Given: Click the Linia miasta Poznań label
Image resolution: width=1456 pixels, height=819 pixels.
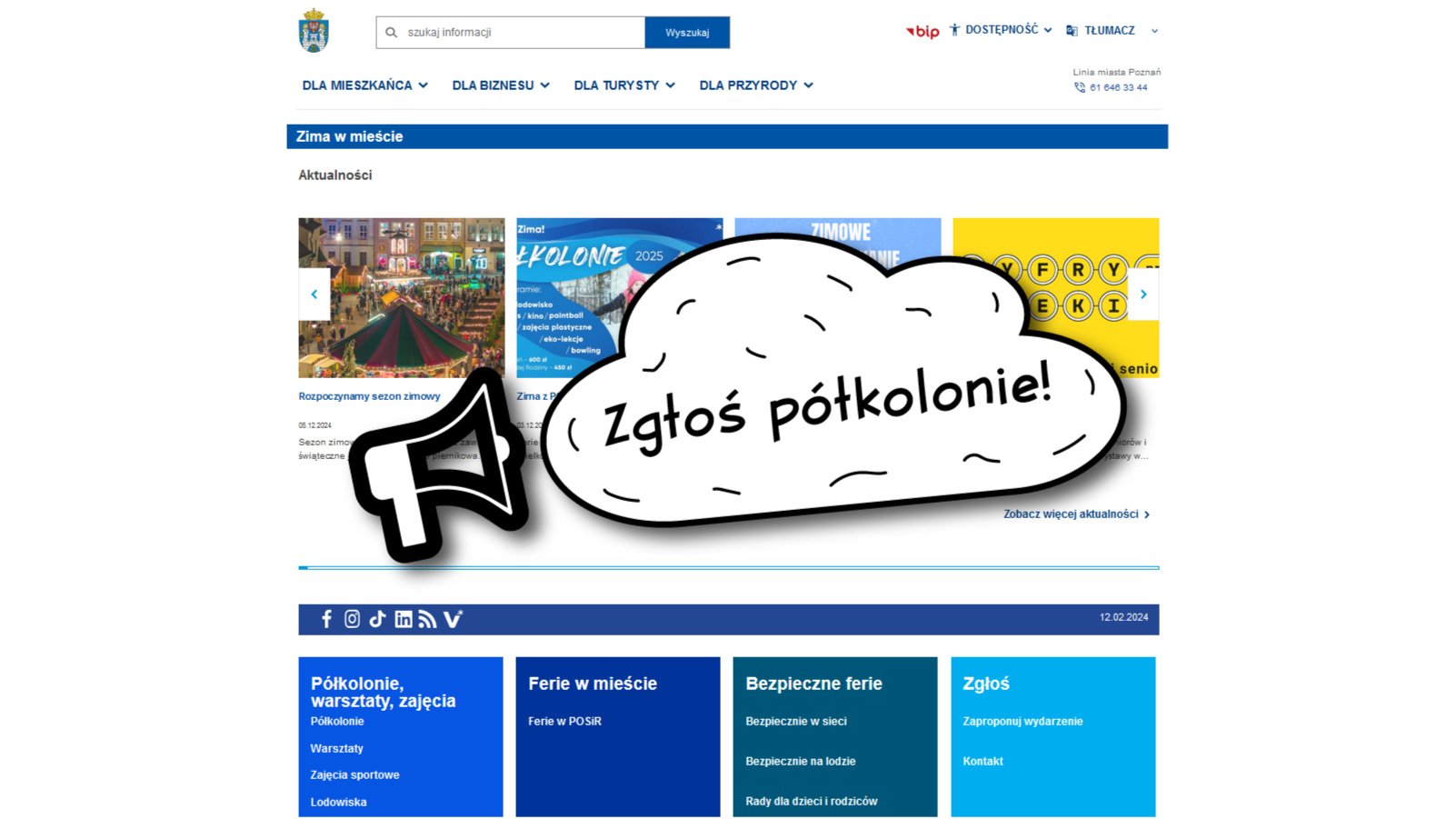Looking at the screenshot, I should coord(1116,72).
